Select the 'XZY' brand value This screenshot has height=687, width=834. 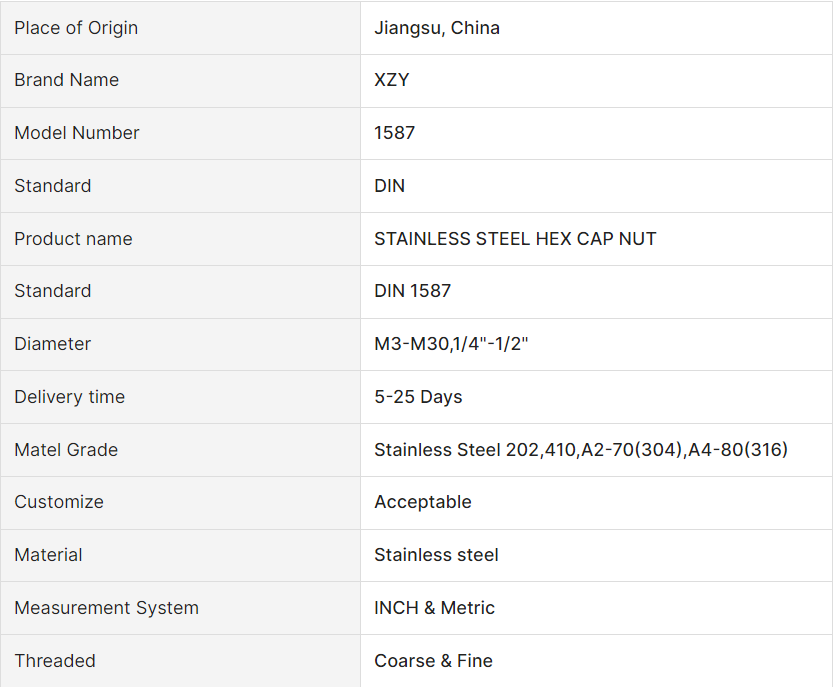[392, 80]
